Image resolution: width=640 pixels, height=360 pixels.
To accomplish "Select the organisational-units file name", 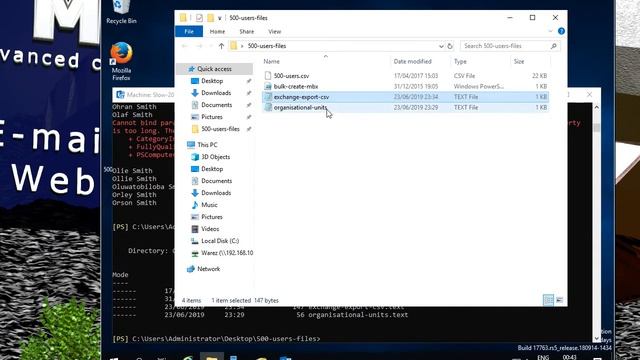I will point(300,108).
